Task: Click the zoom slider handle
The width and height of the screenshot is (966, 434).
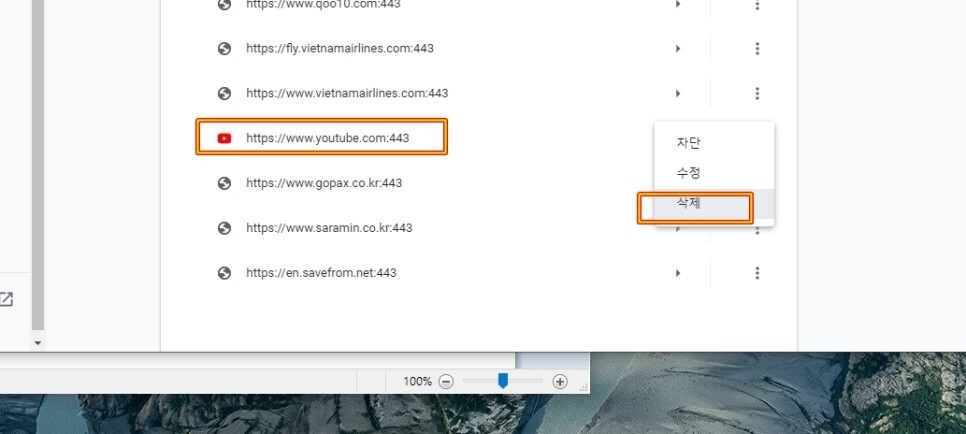Action: pyautogui.click(x=503, y=381)
